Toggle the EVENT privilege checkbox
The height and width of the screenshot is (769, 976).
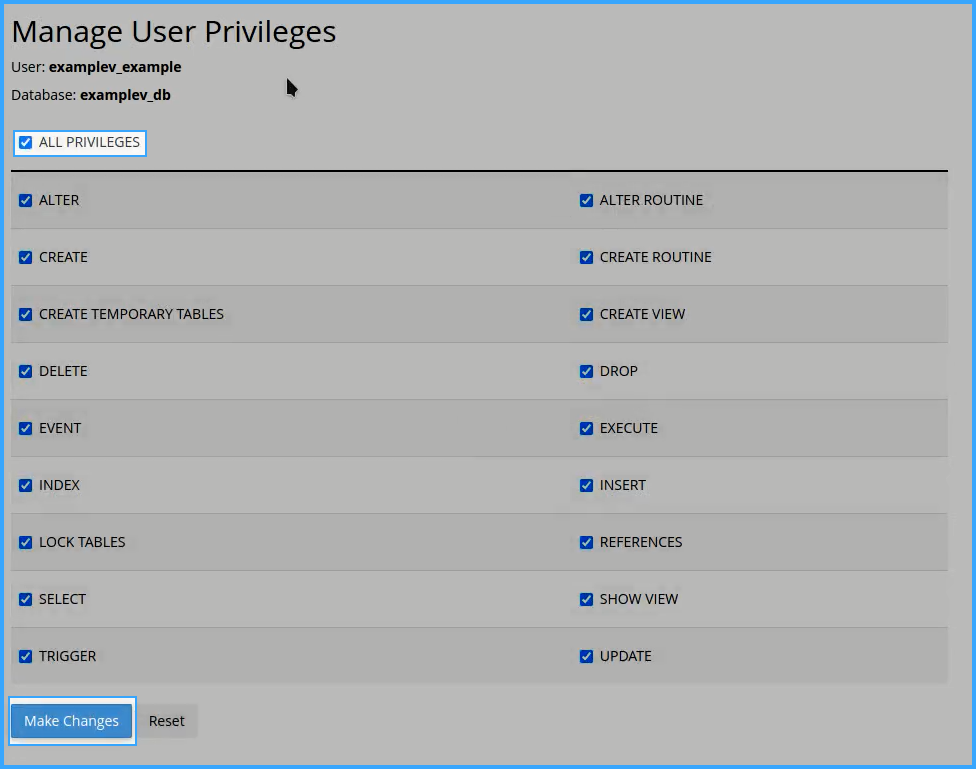coord(26,428)
